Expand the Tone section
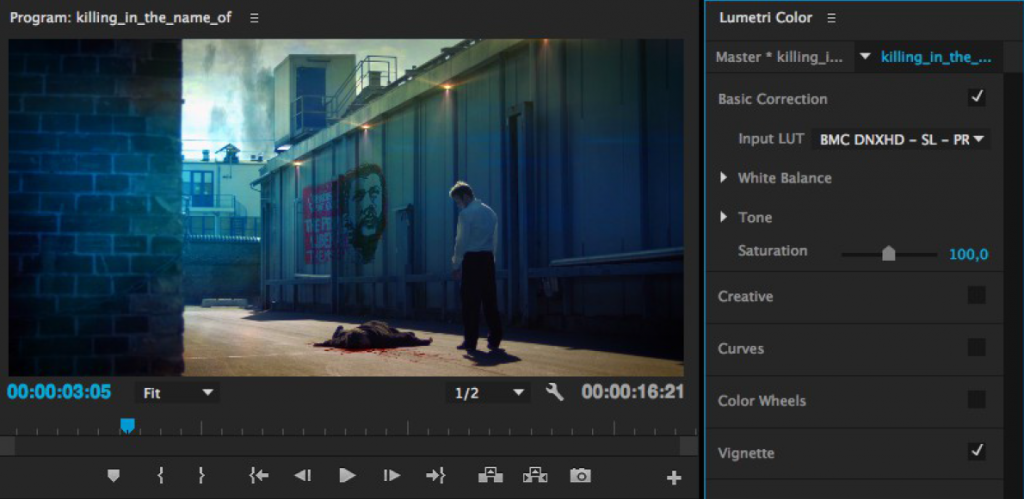This screenshot has width=1024, height=499. pyautogui.click(x=724, y=217)
